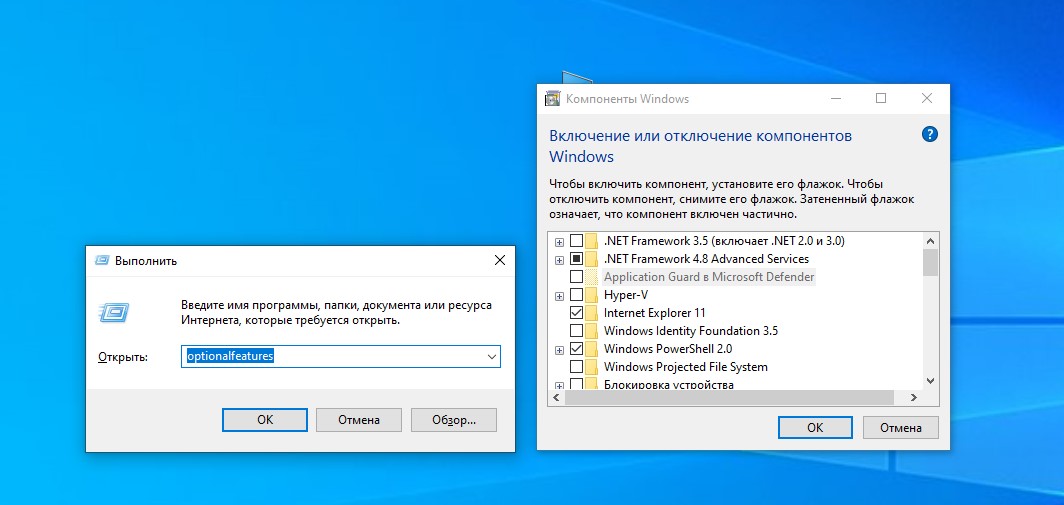Viewport: 1064px width, 505px height.
Task: Click the horizontal scrollbar thumb in features list
Action: pyautogui.click(x=729, y=398)
